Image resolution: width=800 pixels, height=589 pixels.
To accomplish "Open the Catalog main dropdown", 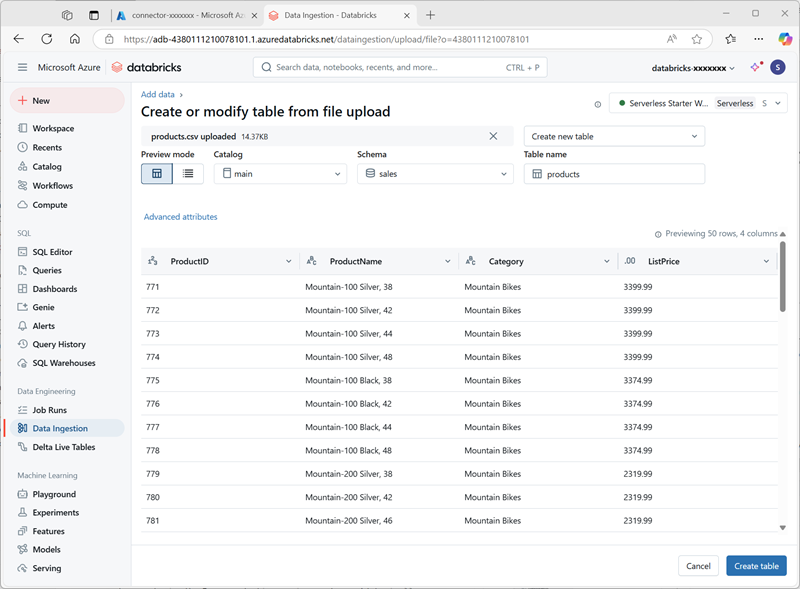I will coord(280,174).
